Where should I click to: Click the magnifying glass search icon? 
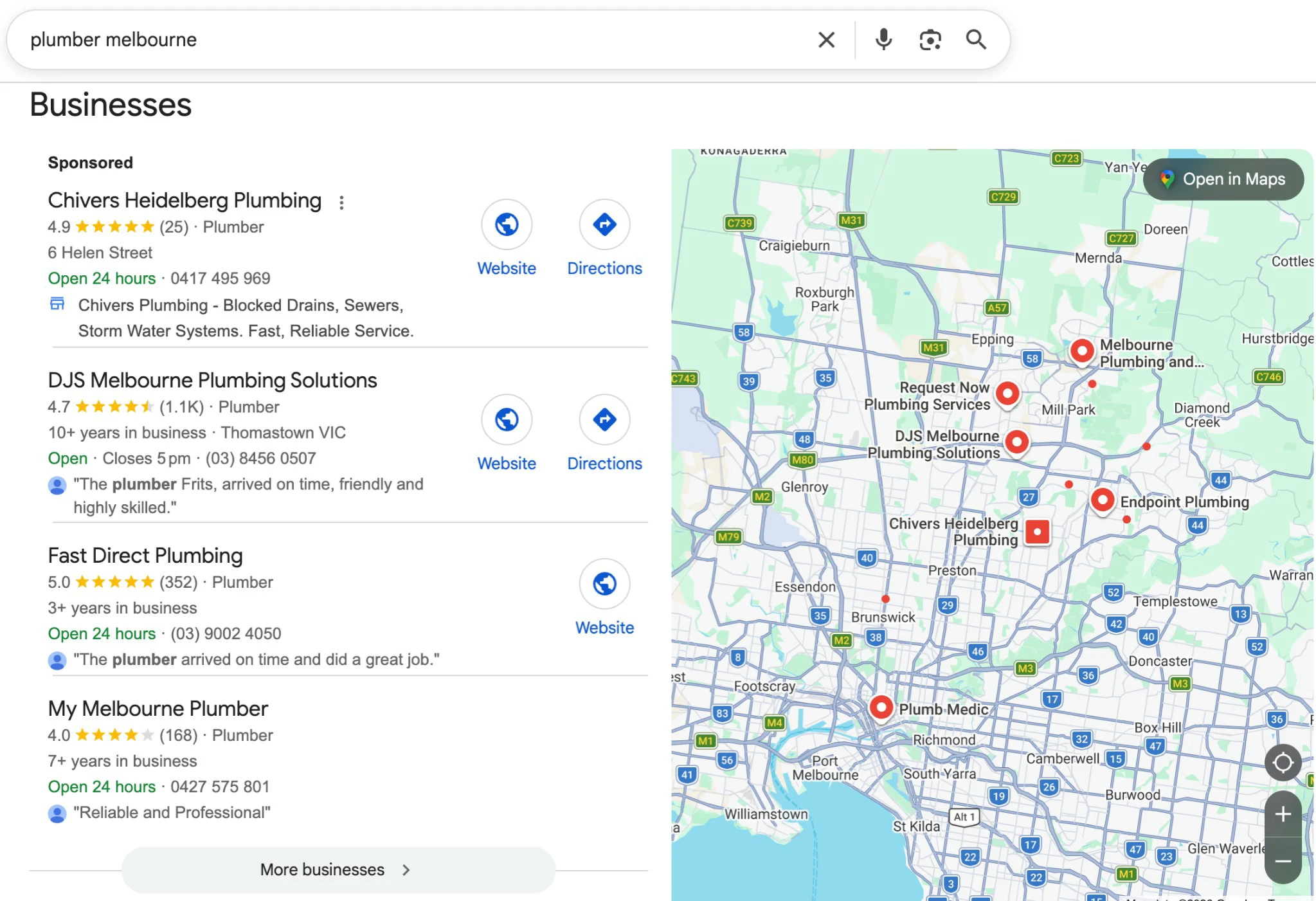pos(976,40)
